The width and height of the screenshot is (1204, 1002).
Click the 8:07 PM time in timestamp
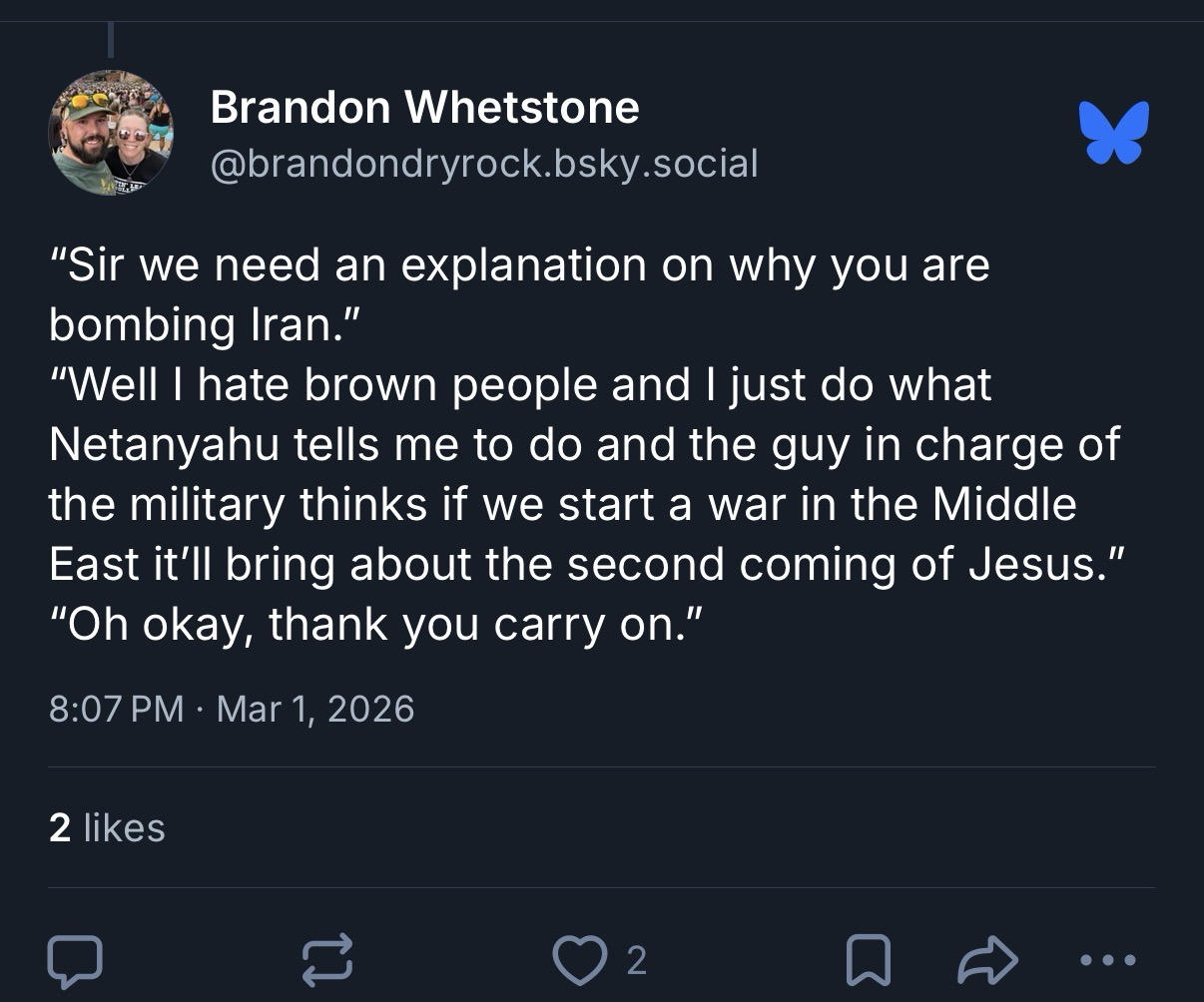point(116,709)
